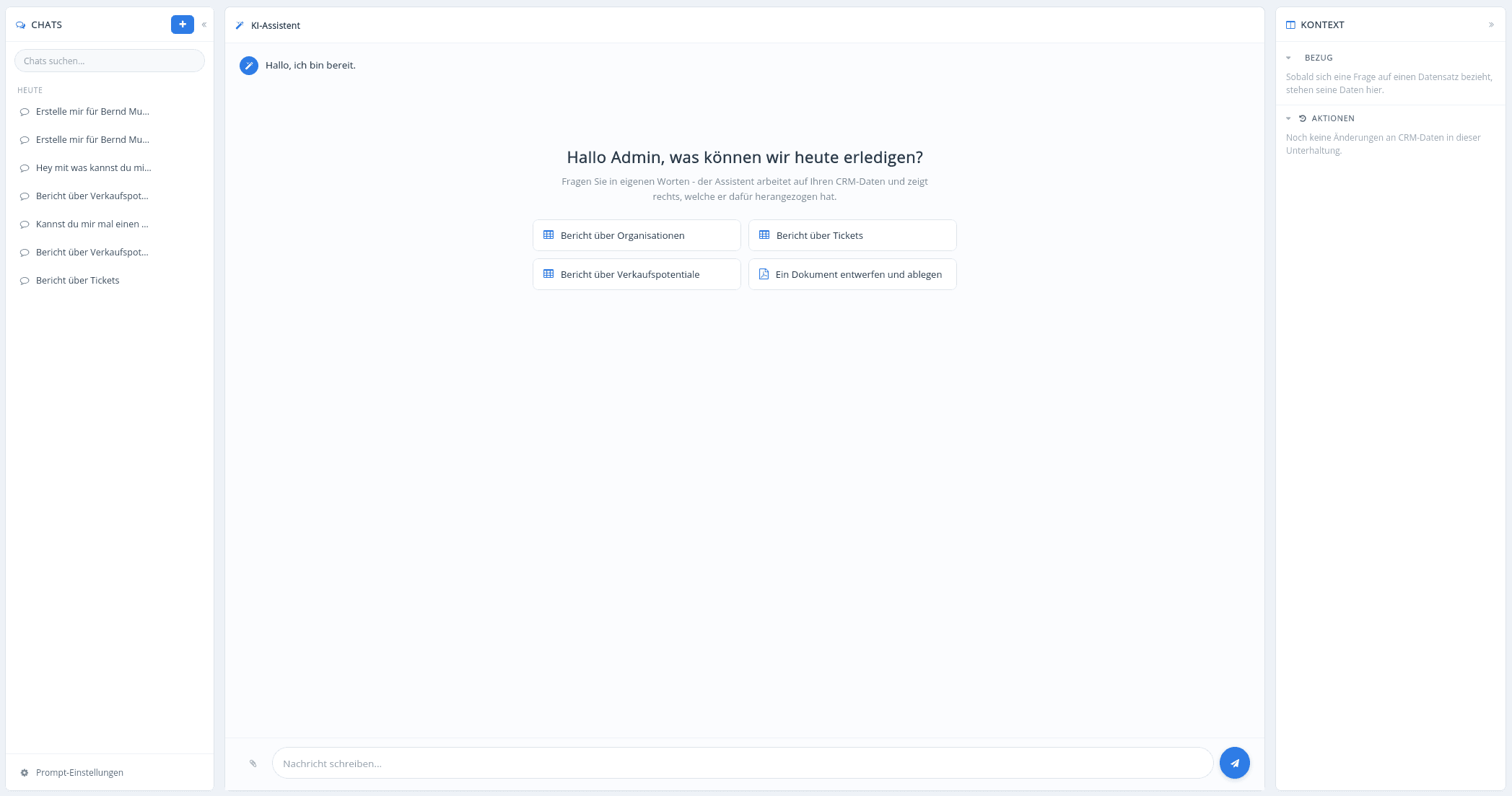1512x796 pixels.
Task: Open chat 'Bericht über Tickets' in sidebar
Action: pos(110,280)
